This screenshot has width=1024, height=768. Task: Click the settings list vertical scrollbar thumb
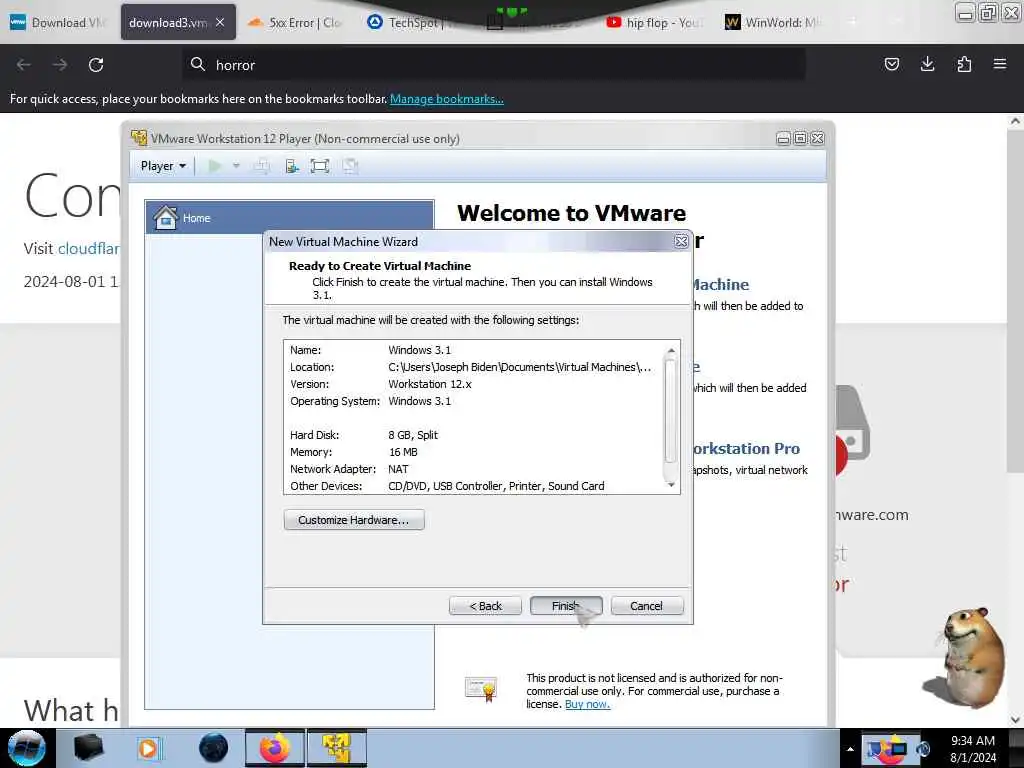[671, 411]
